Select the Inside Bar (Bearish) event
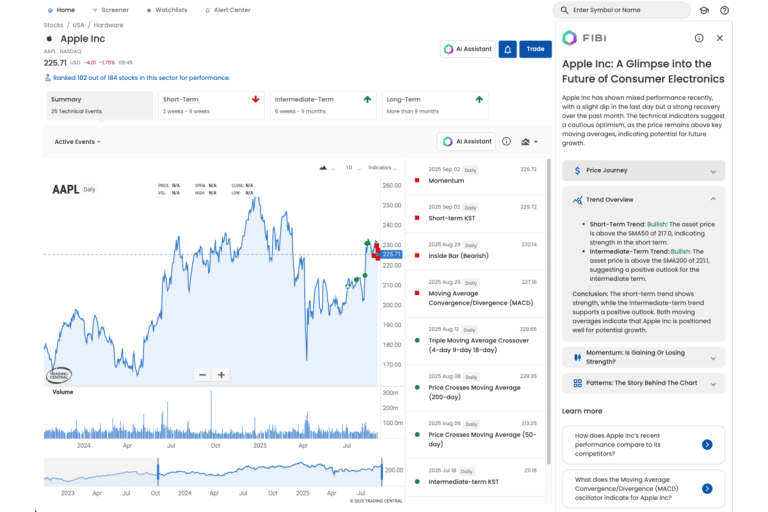This screenshot has width=768, height=512. [475, 251]
